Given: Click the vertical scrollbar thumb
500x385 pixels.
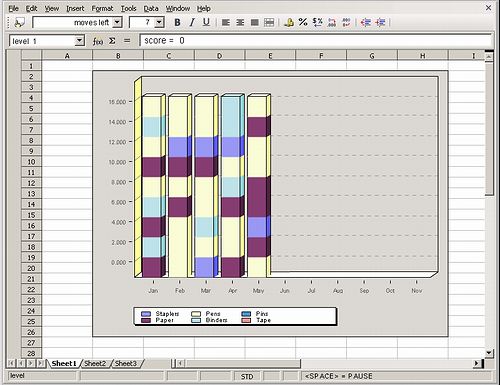Looking at the screenshot, I should tap(489, 128).
